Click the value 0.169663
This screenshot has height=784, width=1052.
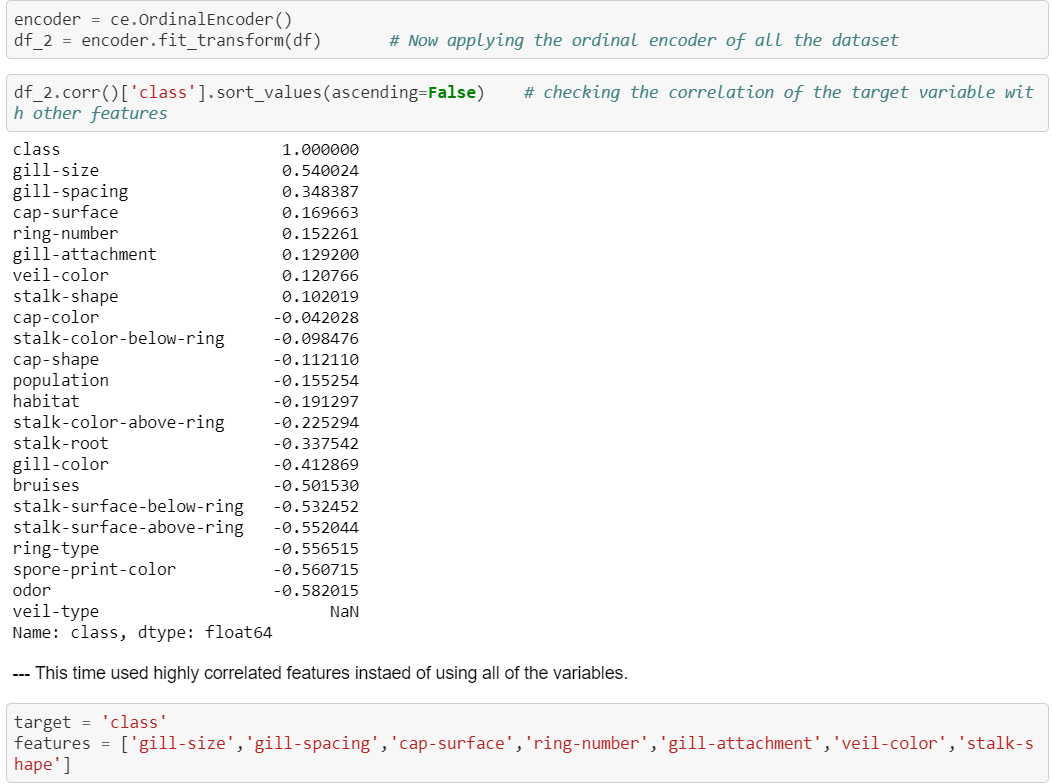(320, 213)
